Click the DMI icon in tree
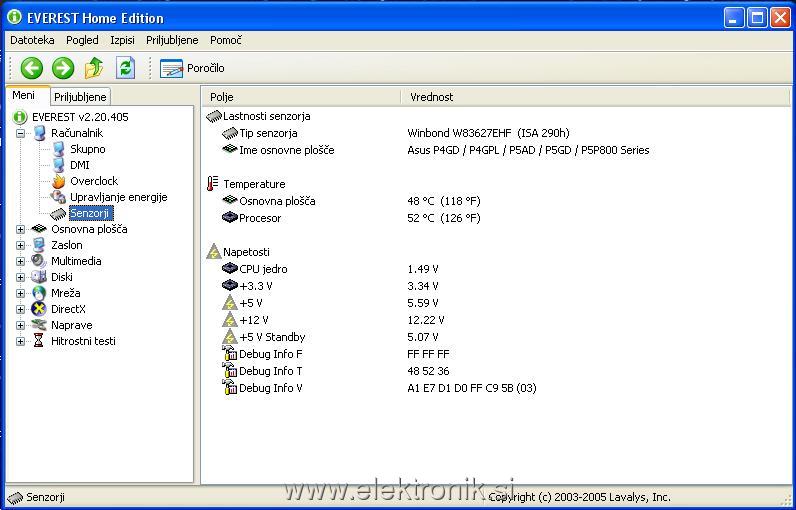Image resolution: width=796 pixels, height=510 pixels. coord(58,165)
